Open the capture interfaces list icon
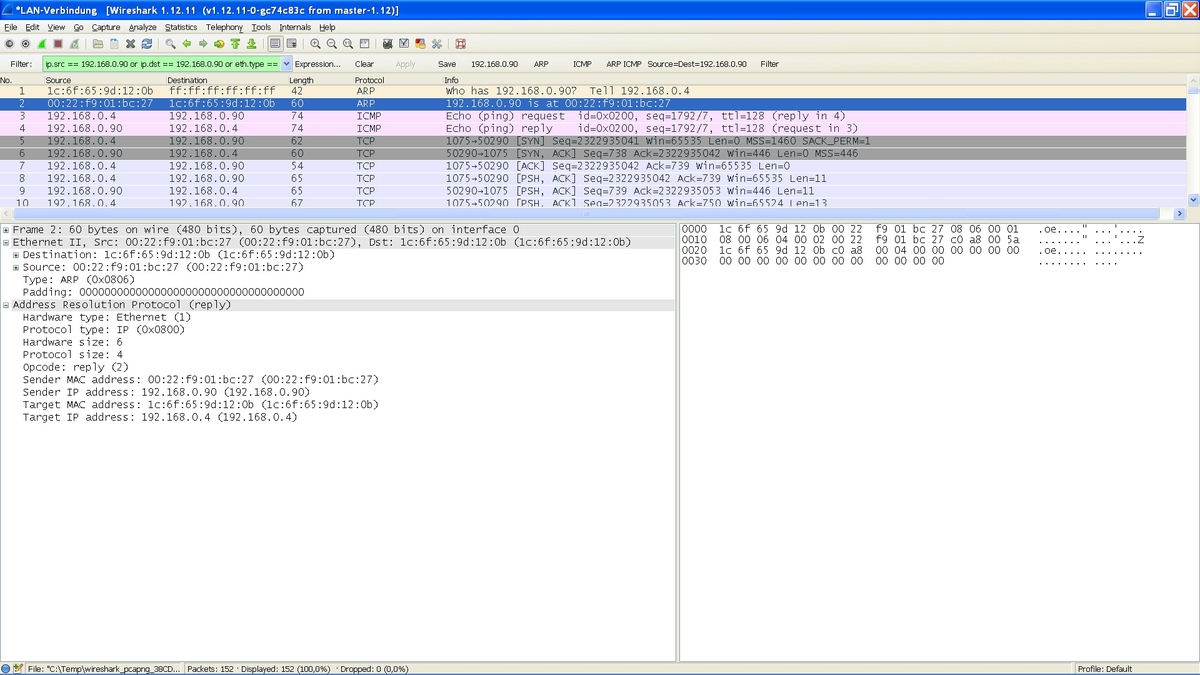 [x=9, y=44]
